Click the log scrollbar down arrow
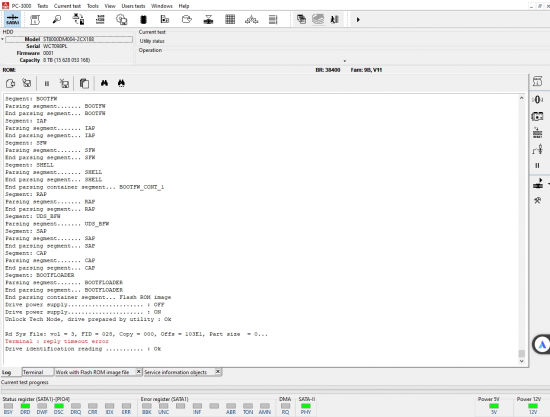550x417 pixels. (522, 361)
